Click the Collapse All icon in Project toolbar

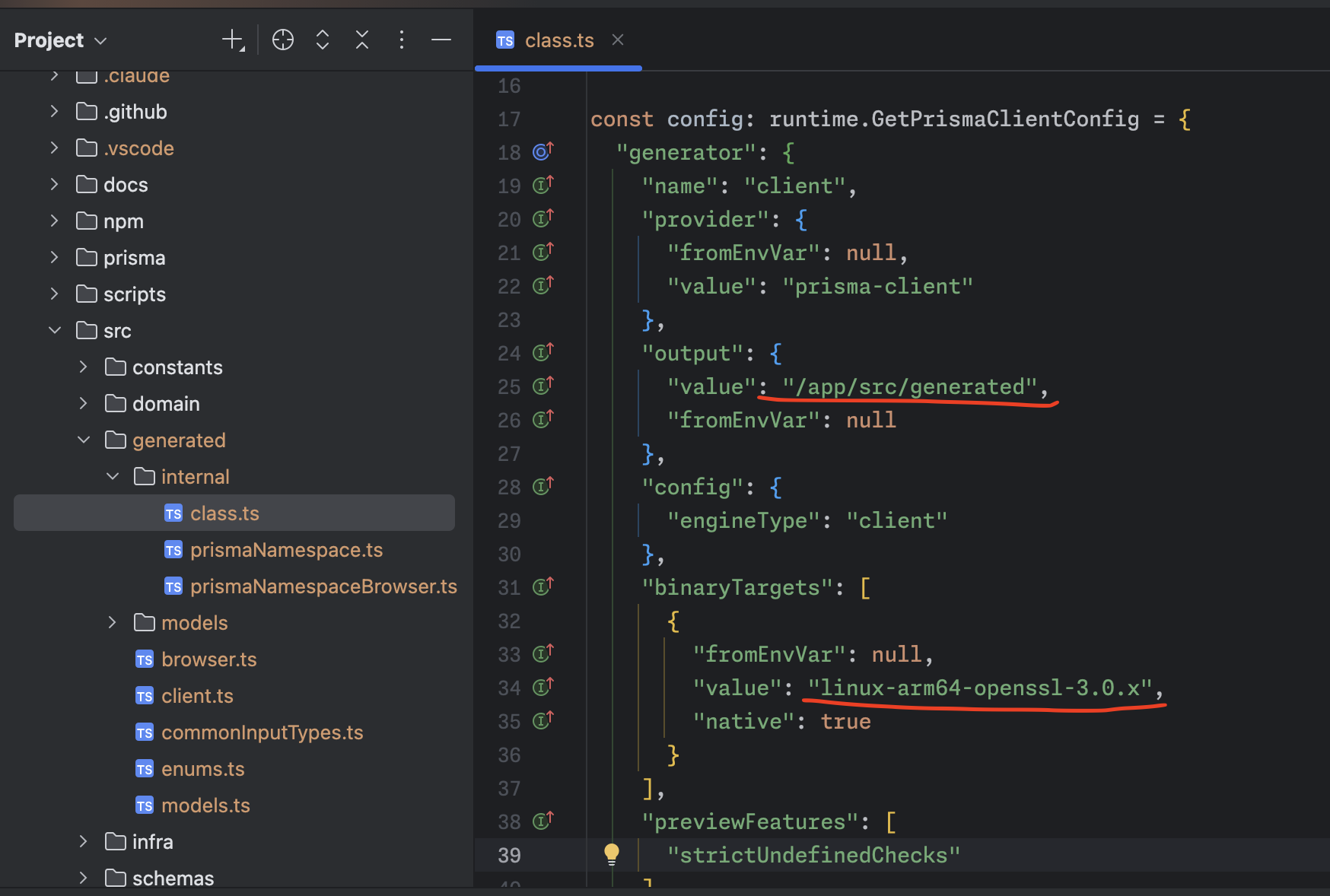362,40
